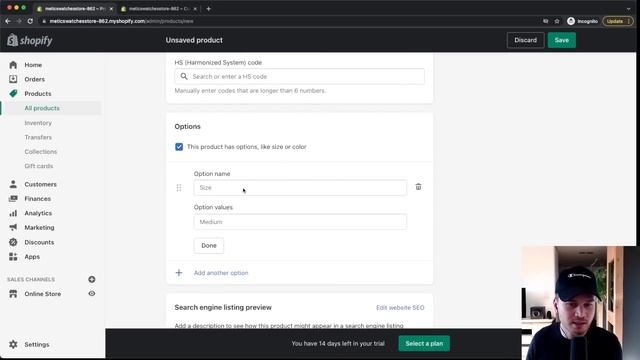This screenshot has height=360, width=640.
Task: Open the tab list chevron
Action: pyautogui.click(x=629, y=9)
